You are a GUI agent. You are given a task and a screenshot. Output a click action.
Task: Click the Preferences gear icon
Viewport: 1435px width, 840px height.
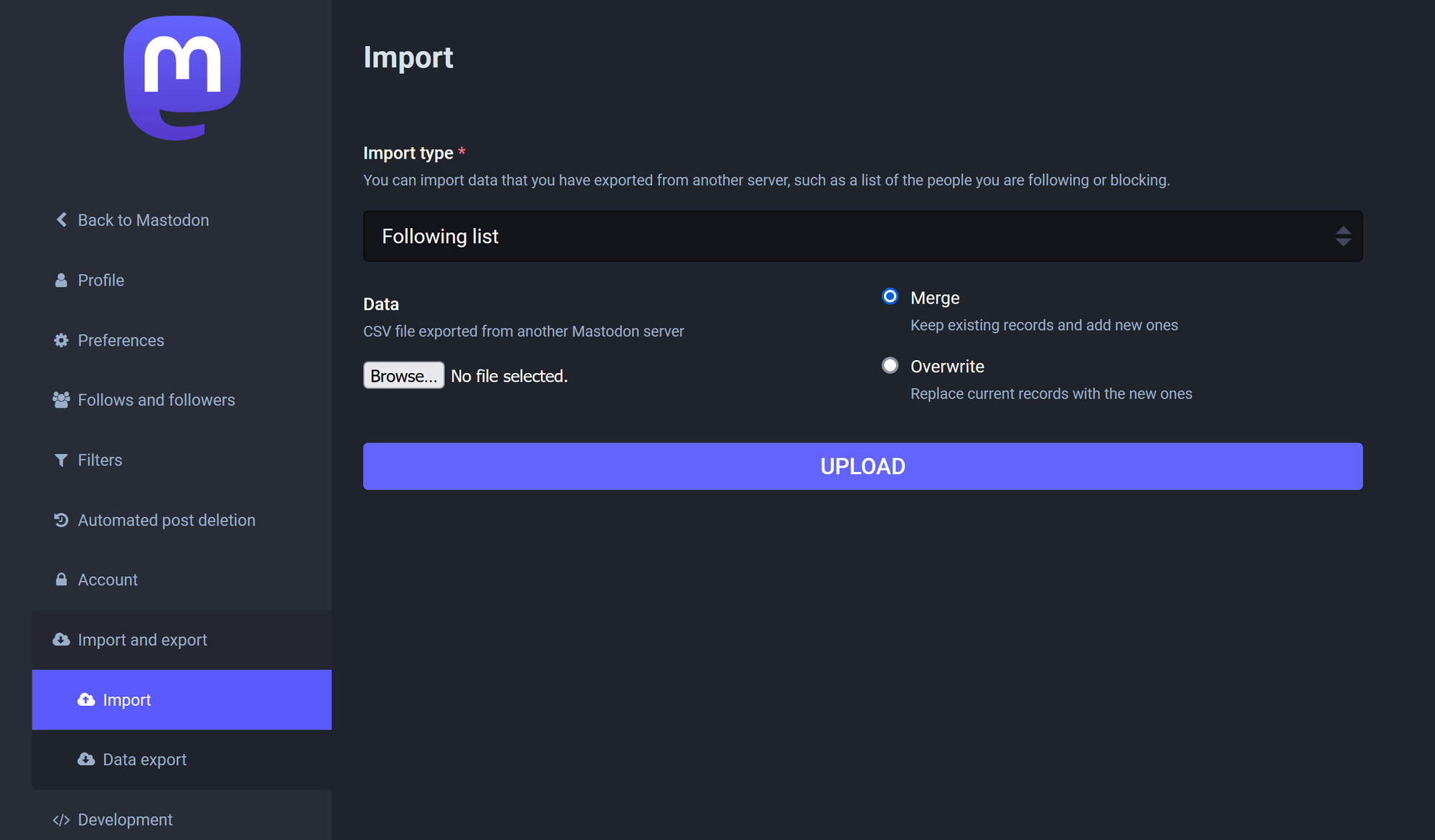61,340
